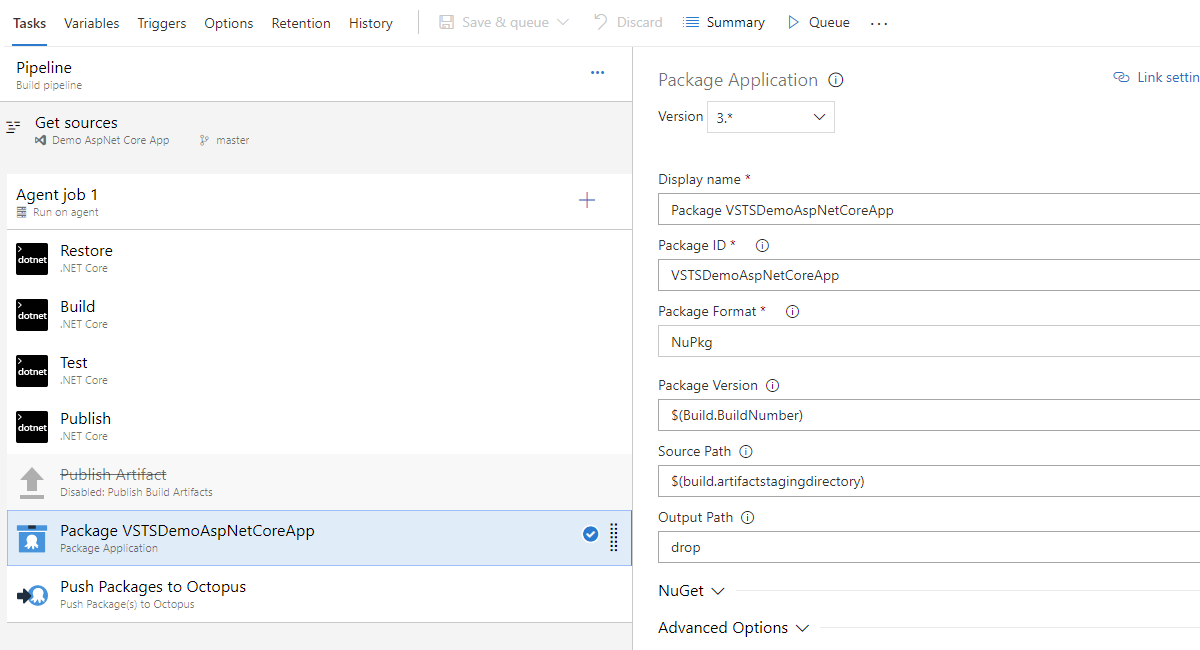Click the info icon next to Package Format

pos(790,311)
